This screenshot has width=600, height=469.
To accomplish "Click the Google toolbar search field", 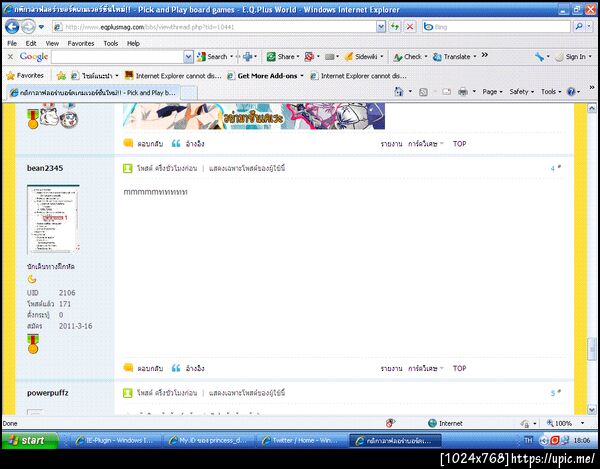I will pos(117,57).
